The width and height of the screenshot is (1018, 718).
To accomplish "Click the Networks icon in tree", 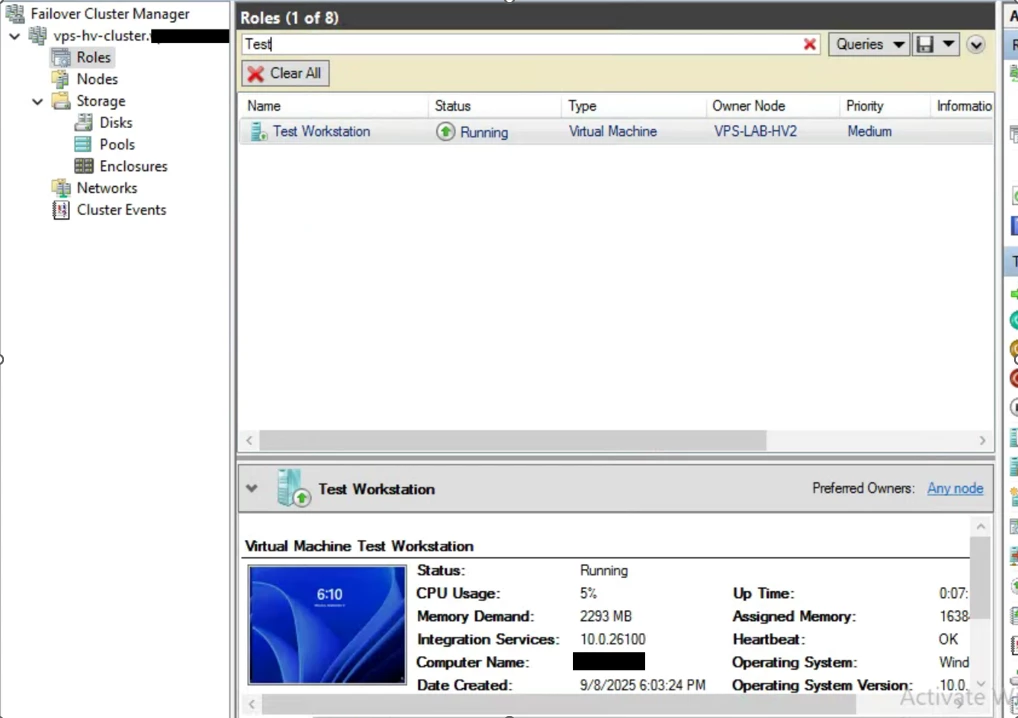I will [61, 188].
